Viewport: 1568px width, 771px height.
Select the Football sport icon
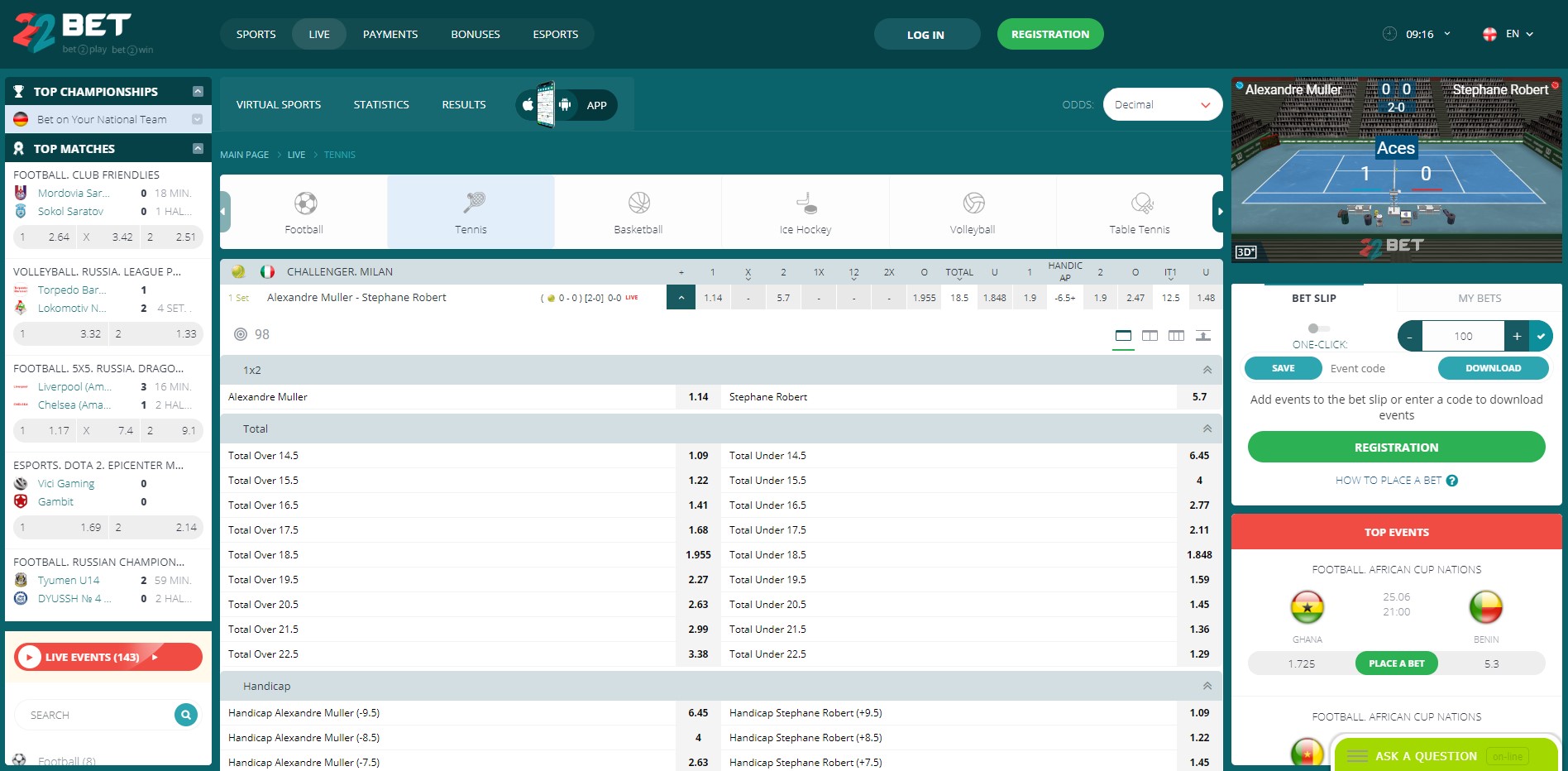305,203
